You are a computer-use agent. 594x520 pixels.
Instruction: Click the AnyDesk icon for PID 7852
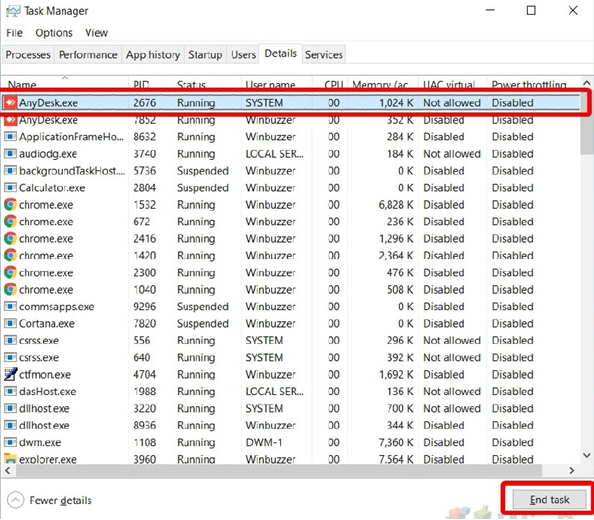point(11,120)
